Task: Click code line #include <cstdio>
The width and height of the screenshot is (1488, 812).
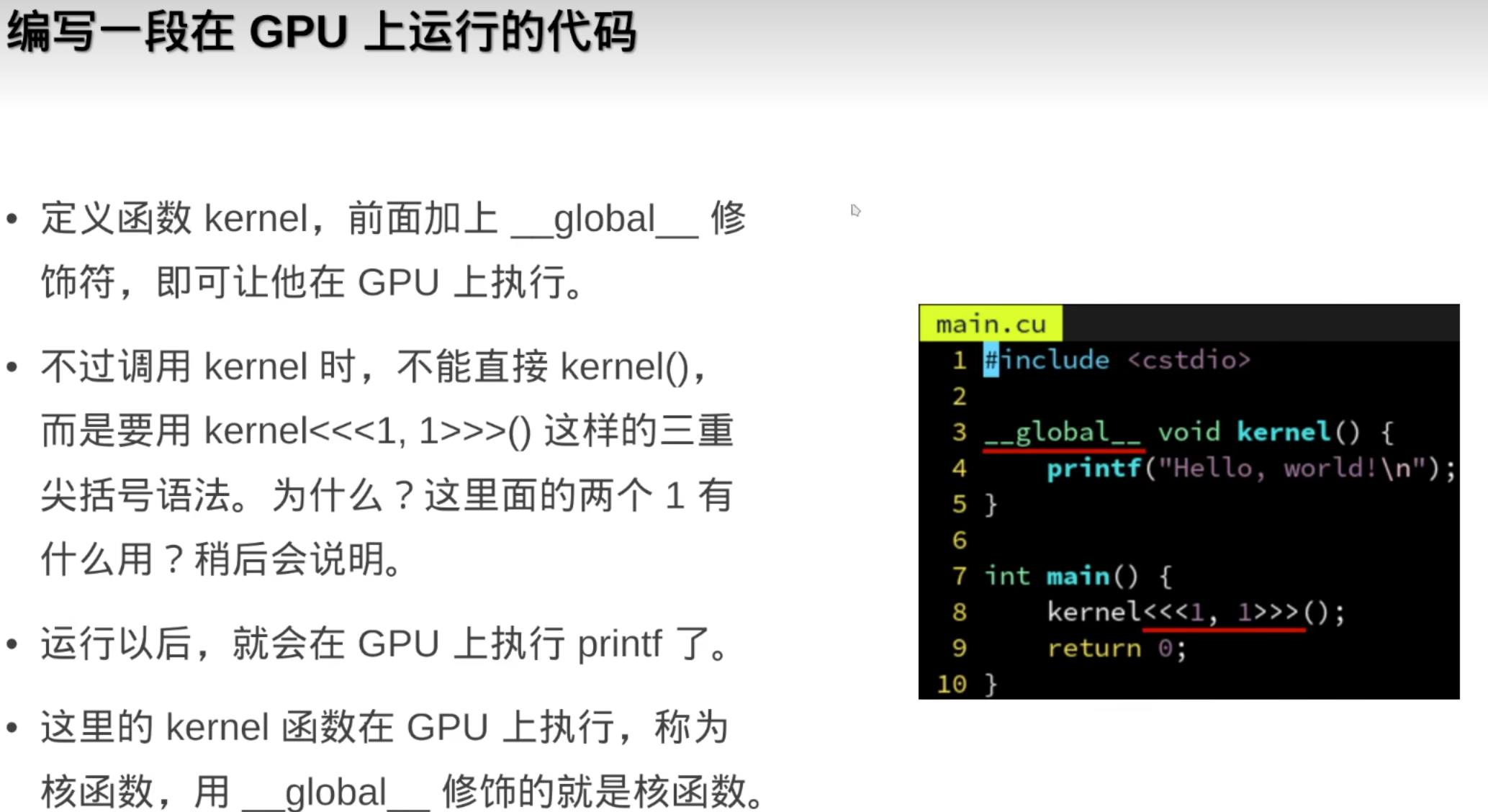Action: point(1117,360)
